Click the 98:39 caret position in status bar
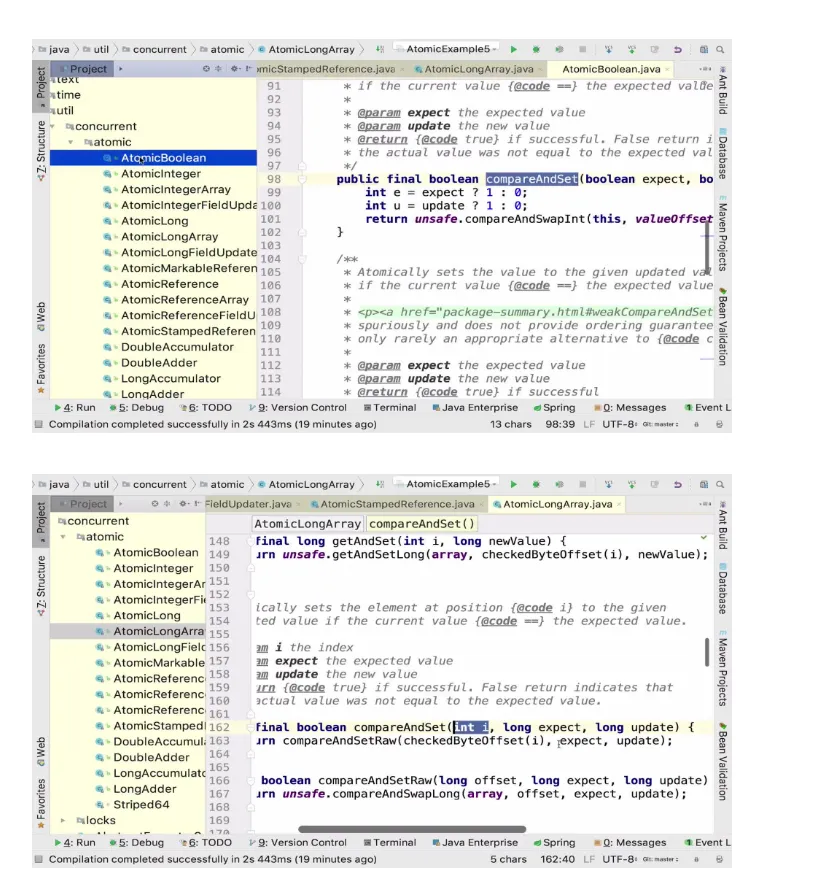The image size is (823, 879). point(560,424)
